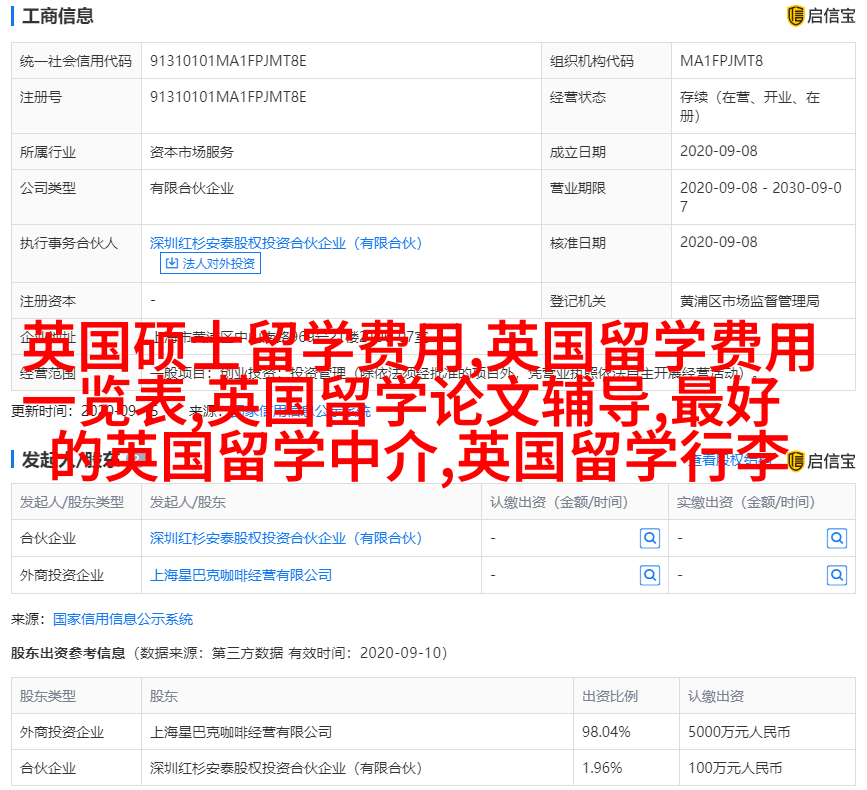Select 上海星巴克咖啡经营有限公司 in 股东出资参考信息 table
This screenshot has height=790, width=867.
click(241, 732)
